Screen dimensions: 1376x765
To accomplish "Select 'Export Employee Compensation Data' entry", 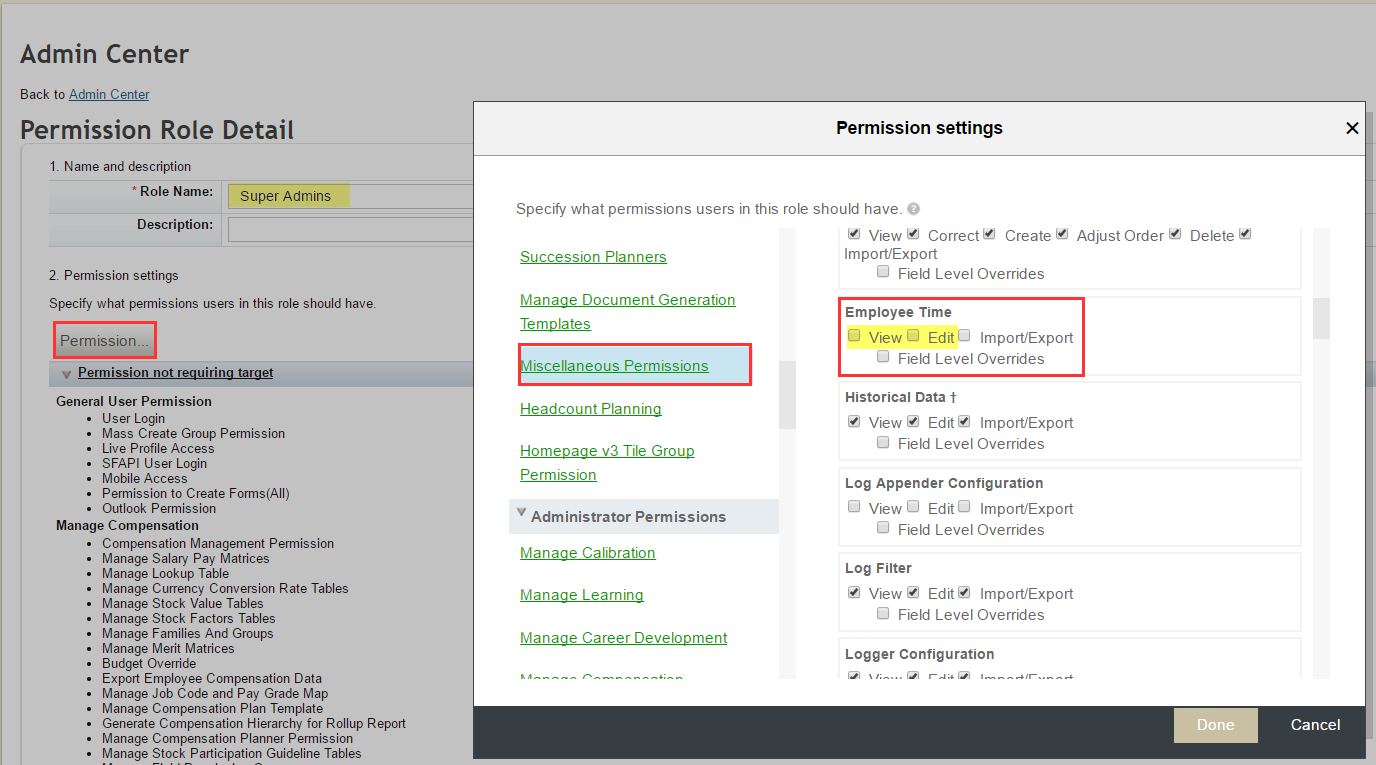I will 212,679.
